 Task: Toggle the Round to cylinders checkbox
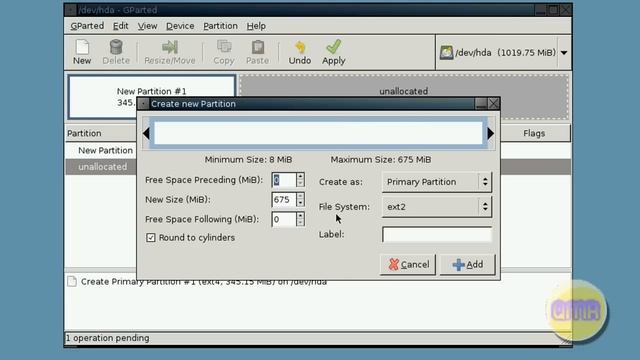tap(151, 238)
